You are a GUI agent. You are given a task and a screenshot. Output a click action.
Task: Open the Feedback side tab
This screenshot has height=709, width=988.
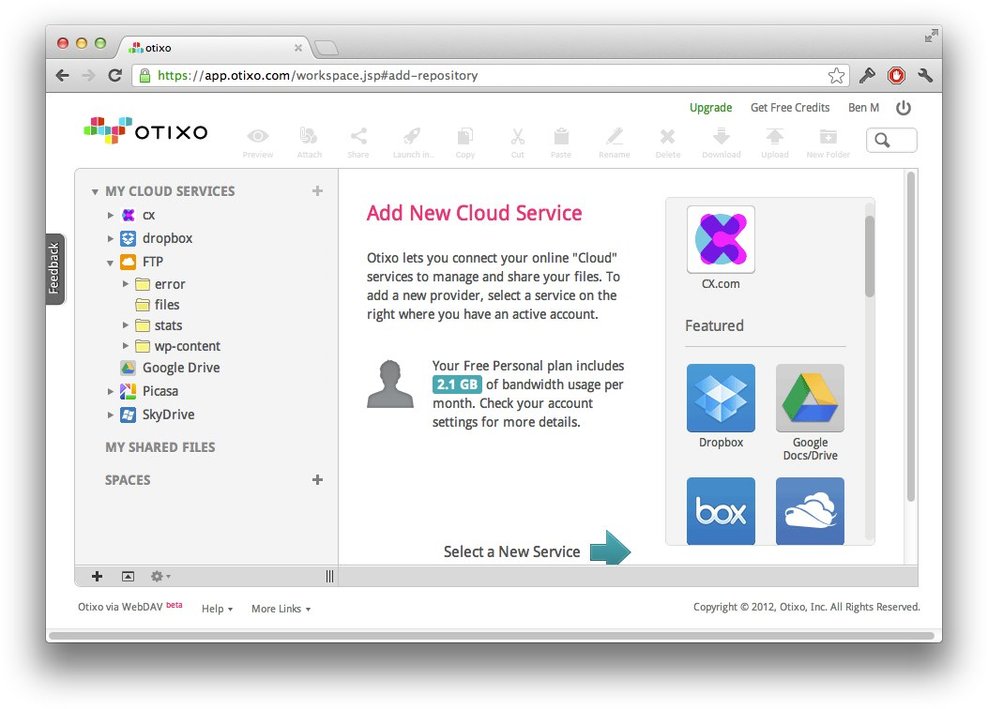(55, 268)
